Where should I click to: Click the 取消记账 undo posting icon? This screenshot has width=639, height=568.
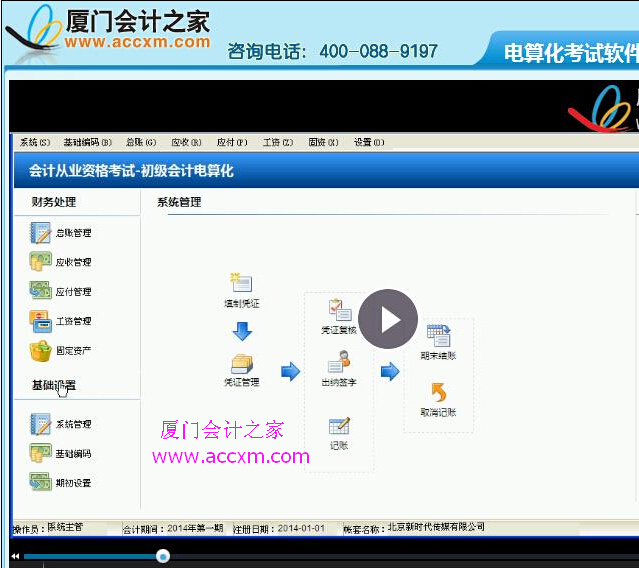438,392
